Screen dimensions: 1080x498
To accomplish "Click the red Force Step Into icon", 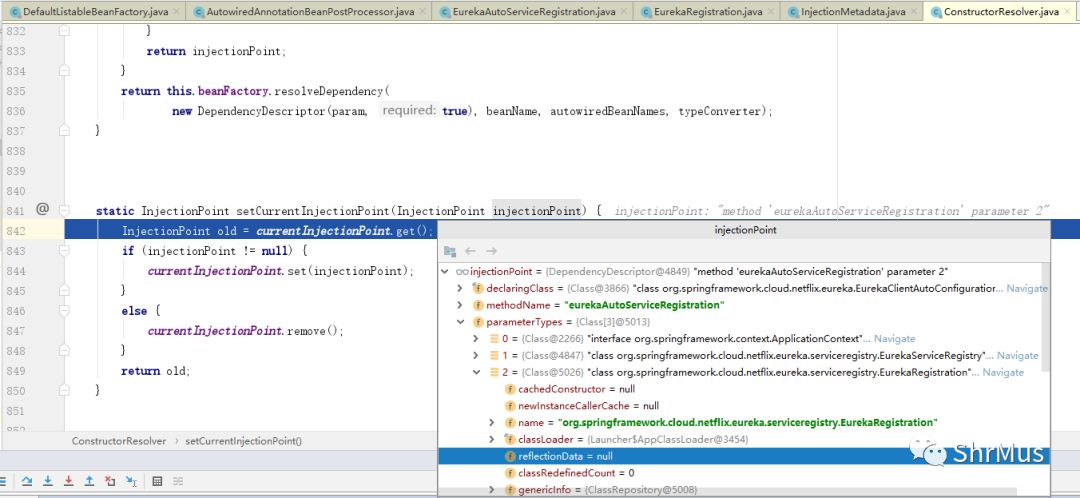I will coord(68,481).
